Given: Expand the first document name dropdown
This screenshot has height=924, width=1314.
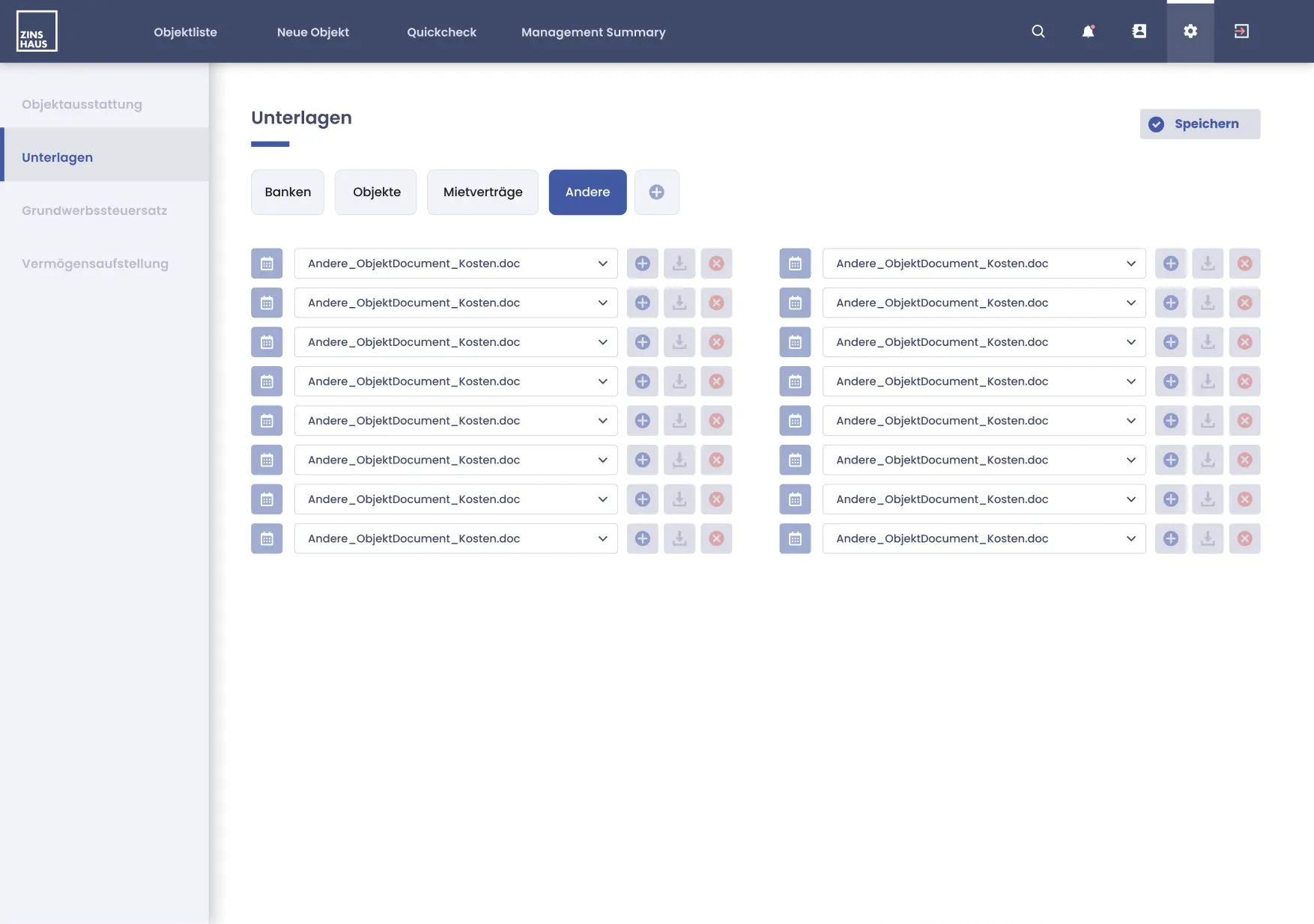Looking at the screenshot, I should [x=602, y=264].
